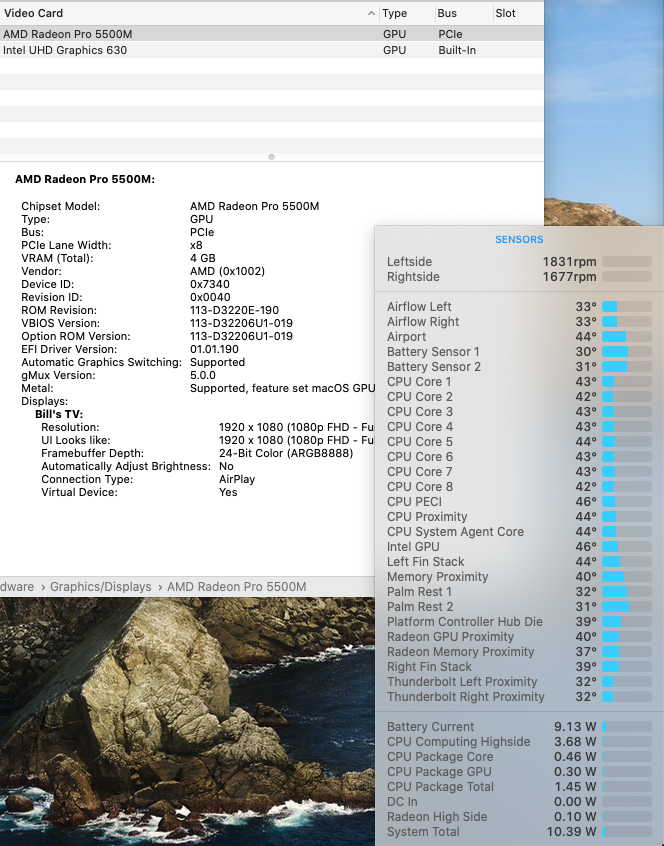The width and height of the screenshot is (664, 846).
Task: Click the Thunderbolt Right Proximity row
Action: [x=519, y=697]
